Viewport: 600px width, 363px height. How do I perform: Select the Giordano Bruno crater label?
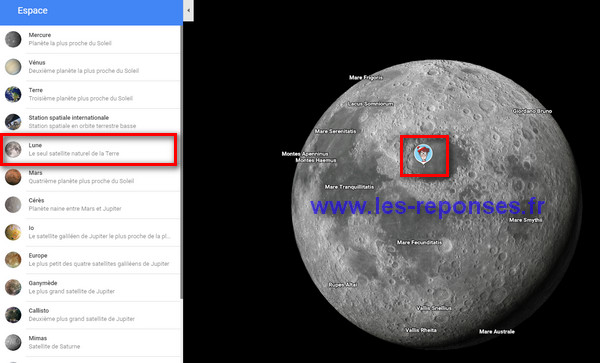(x=532, y=111)
